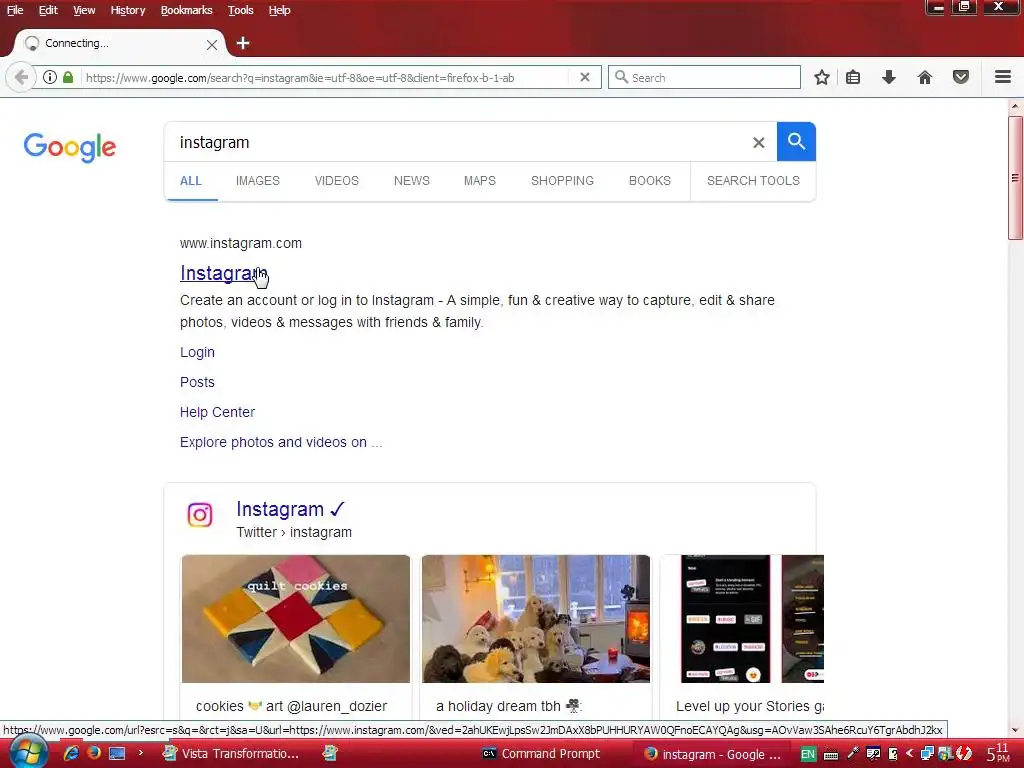This screenshot has height=768, width=1024.
Task: Go to the home page icon
Action: coord(925,77)
